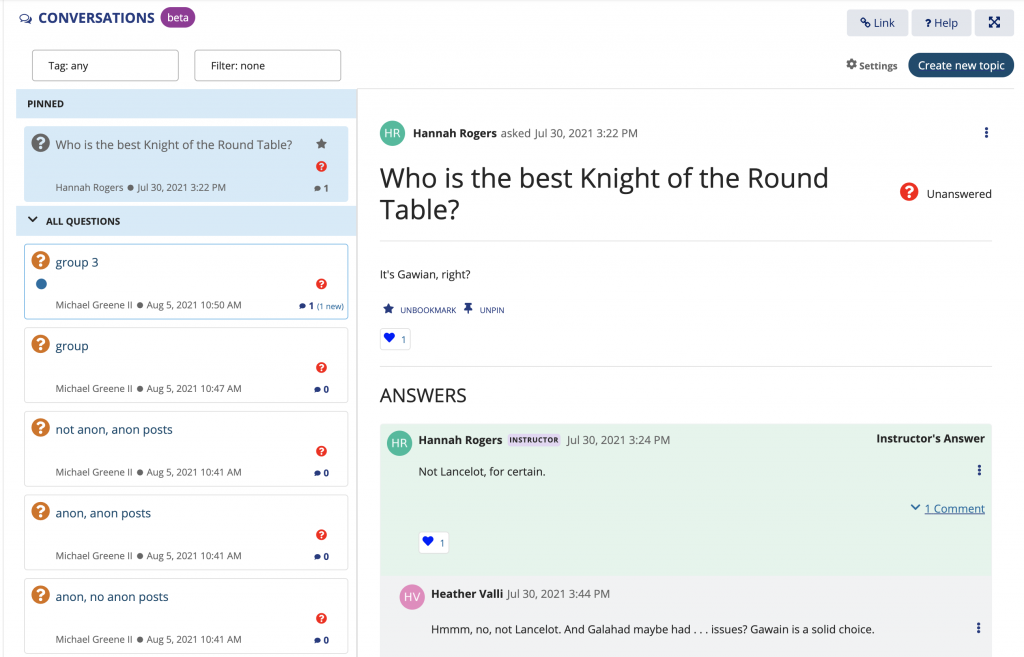The image size is (1024, 657).
Task: Click the Unanswered question mark badge
Action: point(908,194)
